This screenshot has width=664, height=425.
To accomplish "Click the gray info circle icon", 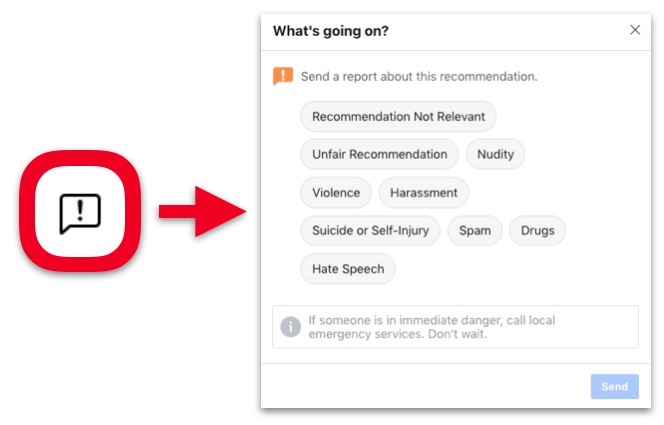I will pos(290,327).
